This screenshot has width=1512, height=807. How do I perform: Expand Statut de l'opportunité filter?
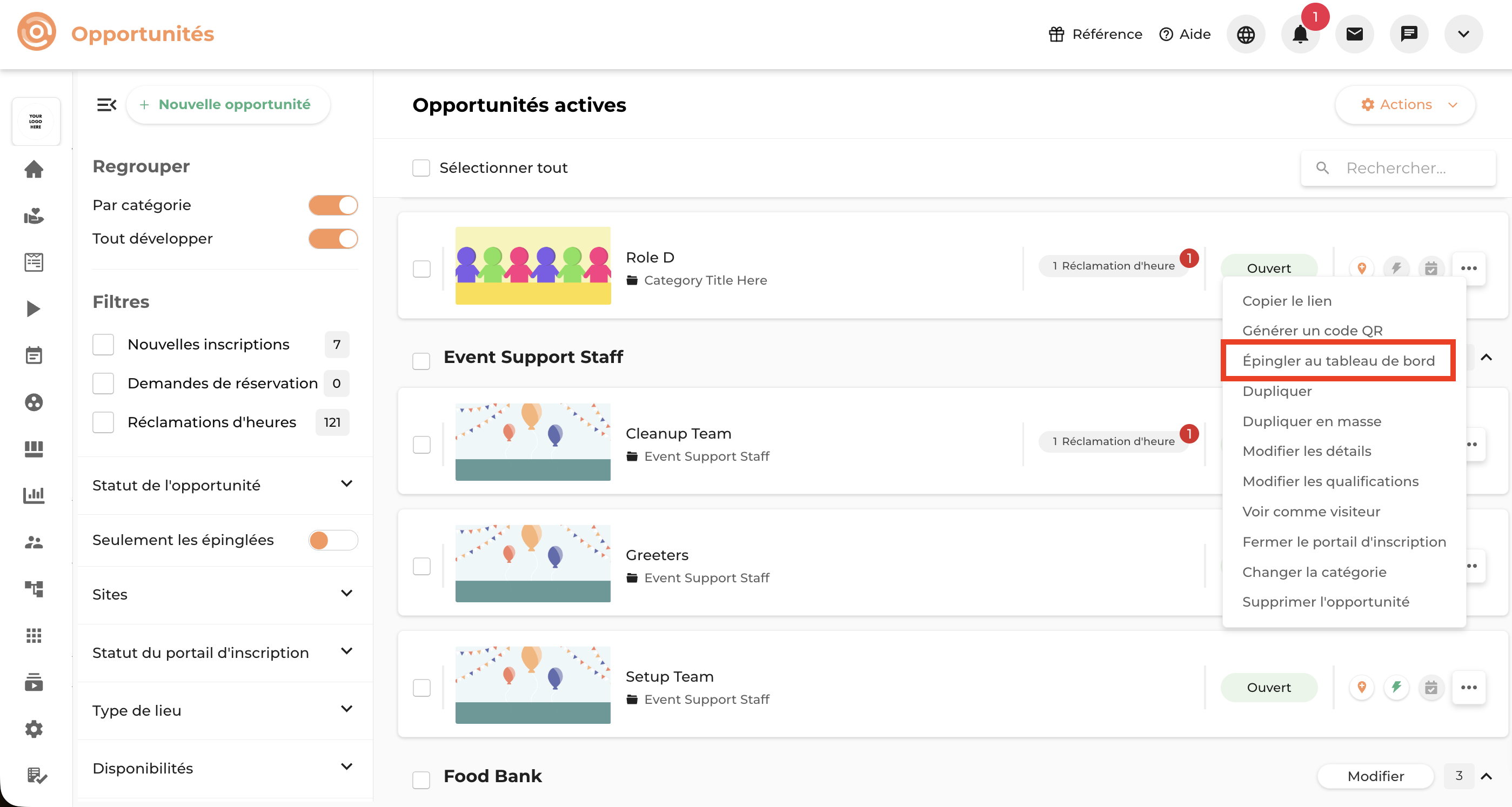346,484
